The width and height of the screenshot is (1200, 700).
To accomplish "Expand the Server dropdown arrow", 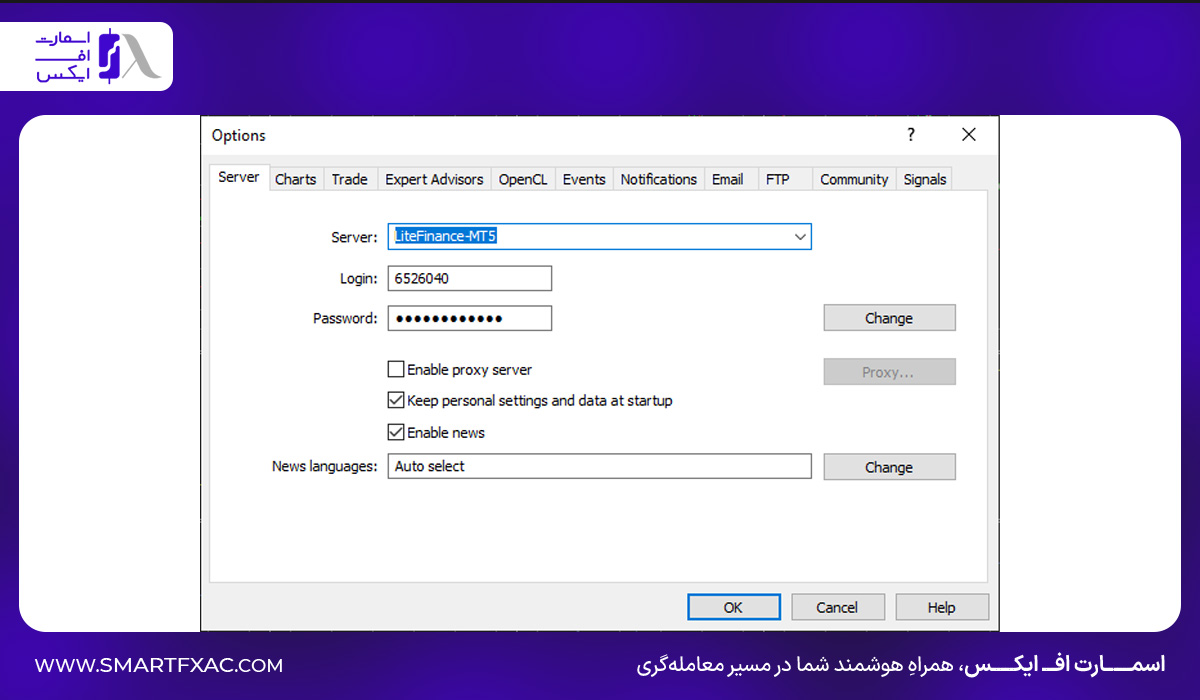I will pyautogui.click(x=800, y=237).
